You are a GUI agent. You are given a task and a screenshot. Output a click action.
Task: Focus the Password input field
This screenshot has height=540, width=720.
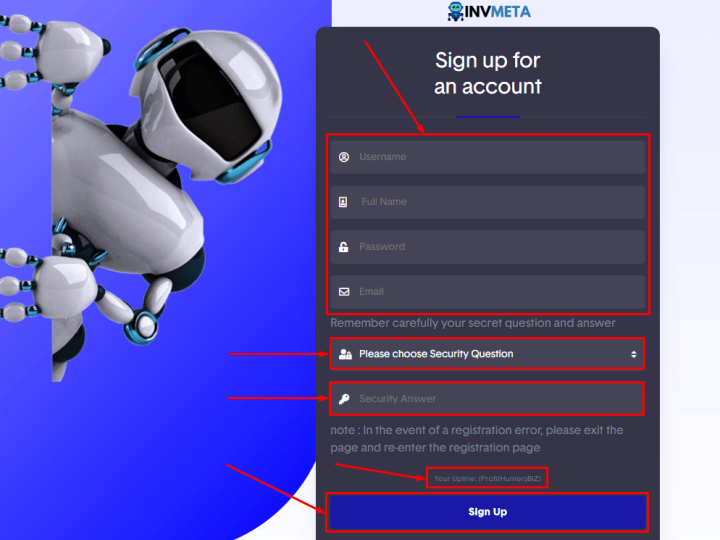pos(488,247)
